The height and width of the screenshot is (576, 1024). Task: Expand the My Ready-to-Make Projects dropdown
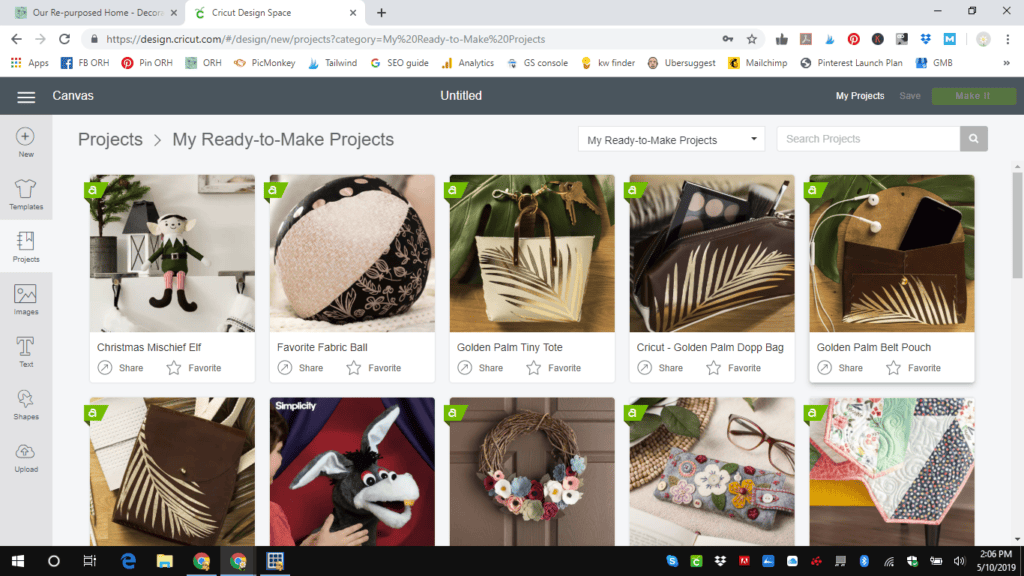click(671, 140)
